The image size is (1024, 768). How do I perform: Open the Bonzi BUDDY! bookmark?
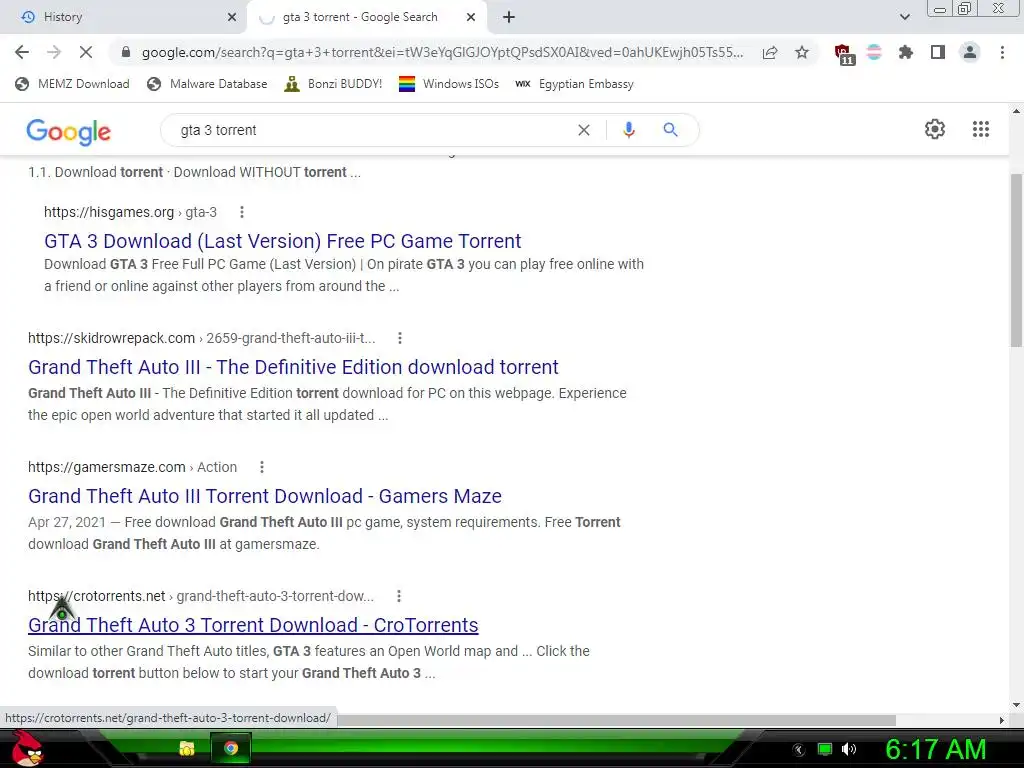click(334, 84)
